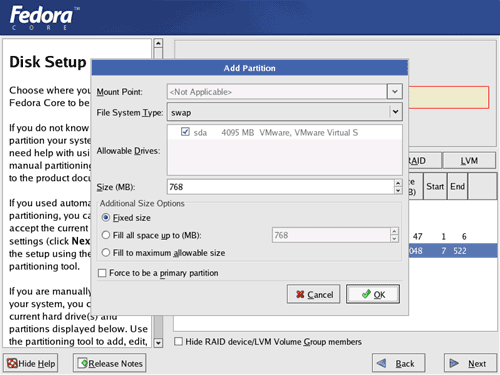Open the Mount Point dropdown arrow
This screenshot has height=375, width=500.
click(x=395, y=91)
